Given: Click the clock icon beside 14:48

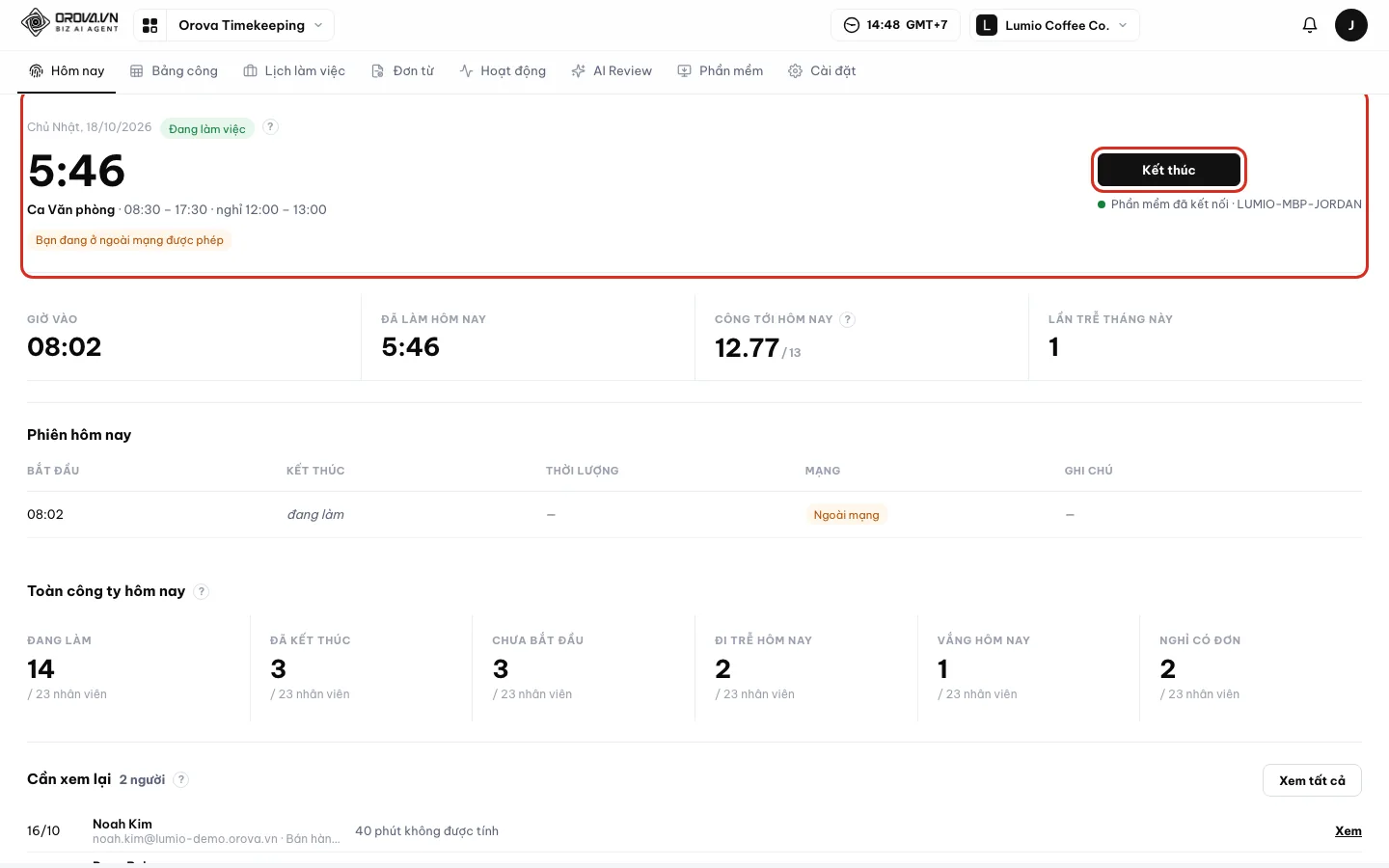Looking at the screenshot, I should coord(852,25).
